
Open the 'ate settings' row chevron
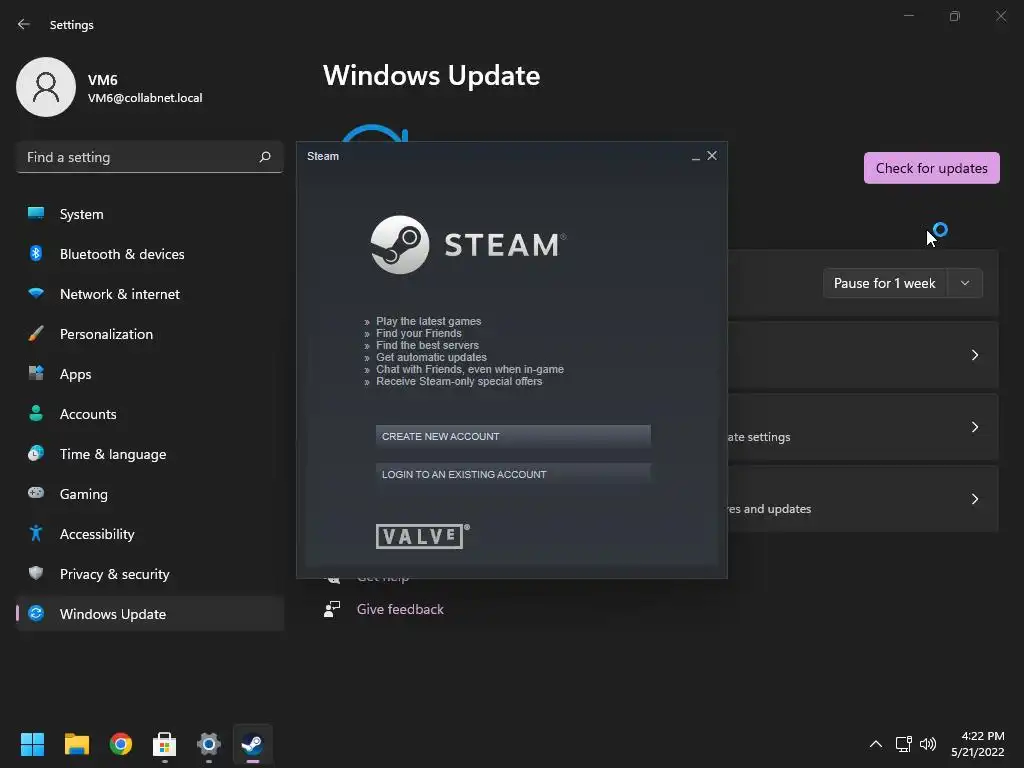pyautogui.click(x=974, y=426)
